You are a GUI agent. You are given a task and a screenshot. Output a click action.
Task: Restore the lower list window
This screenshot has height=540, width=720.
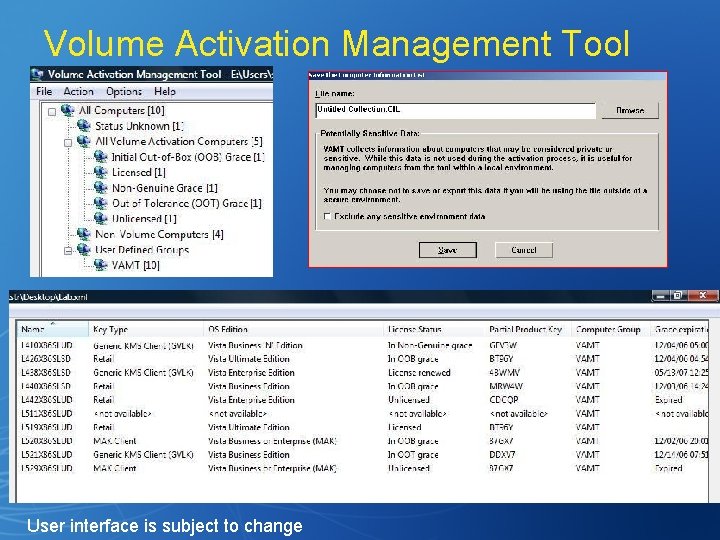(x=677, y=296)
